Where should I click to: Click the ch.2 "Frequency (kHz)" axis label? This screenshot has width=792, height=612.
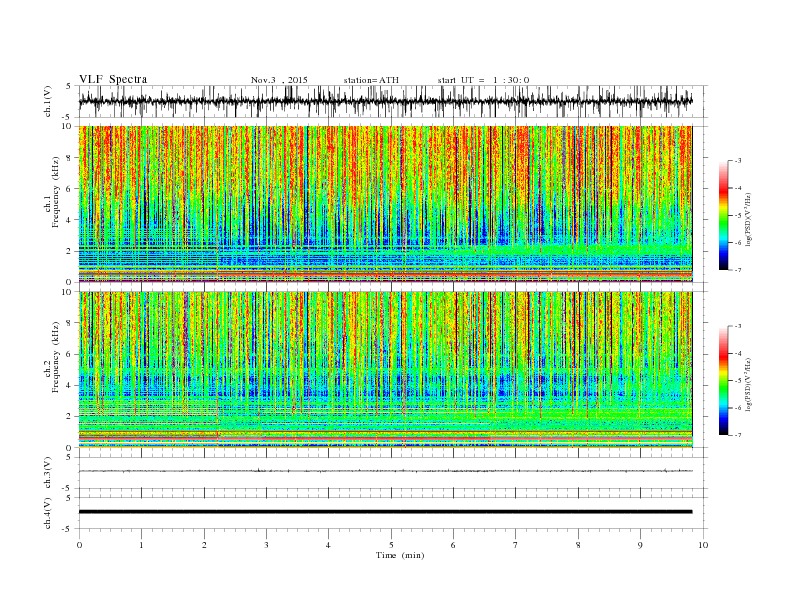click(x=56, y=357)
